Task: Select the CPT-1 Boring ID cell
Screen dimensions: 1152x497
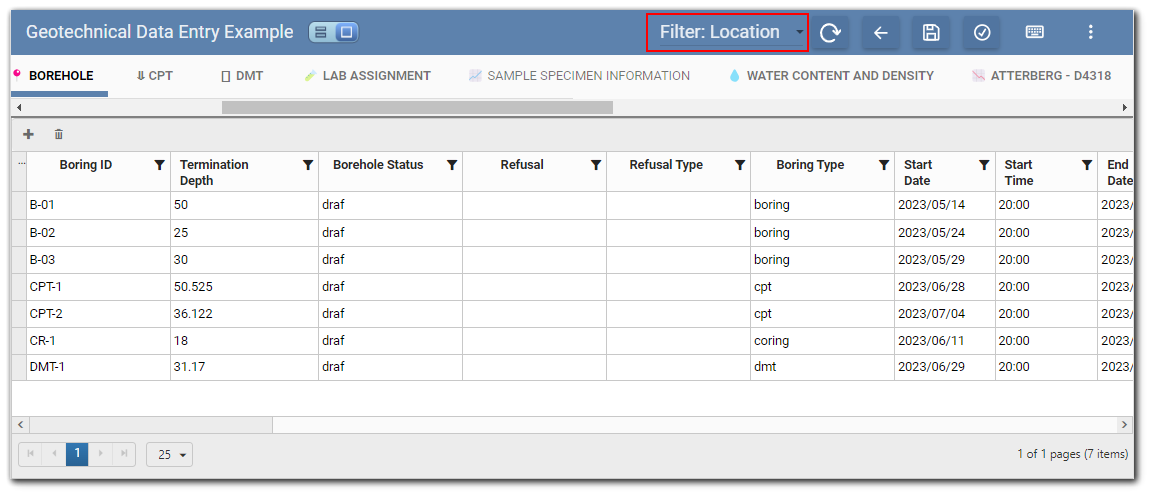Action: point(98,287)
